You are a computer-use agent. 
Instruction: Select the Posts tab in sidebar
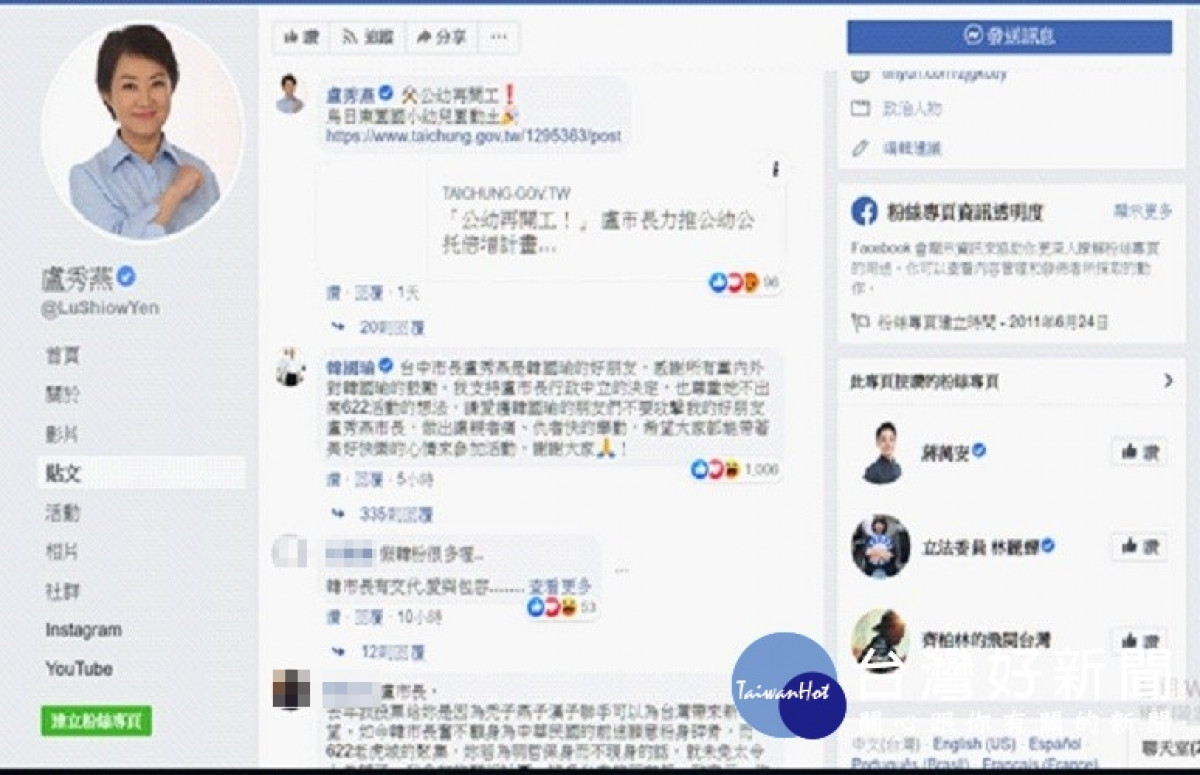tap(141, 473)
